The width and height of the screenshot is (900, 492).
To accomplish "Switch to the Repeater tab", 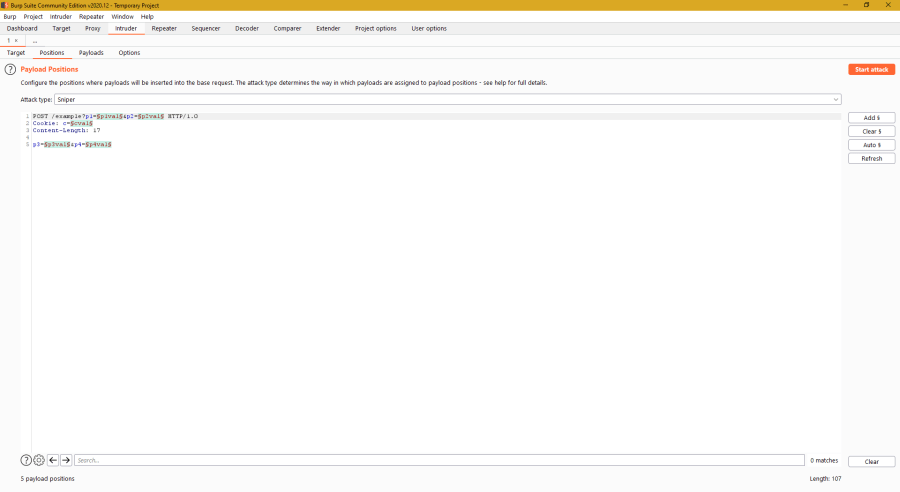I will tap(163, 28).
